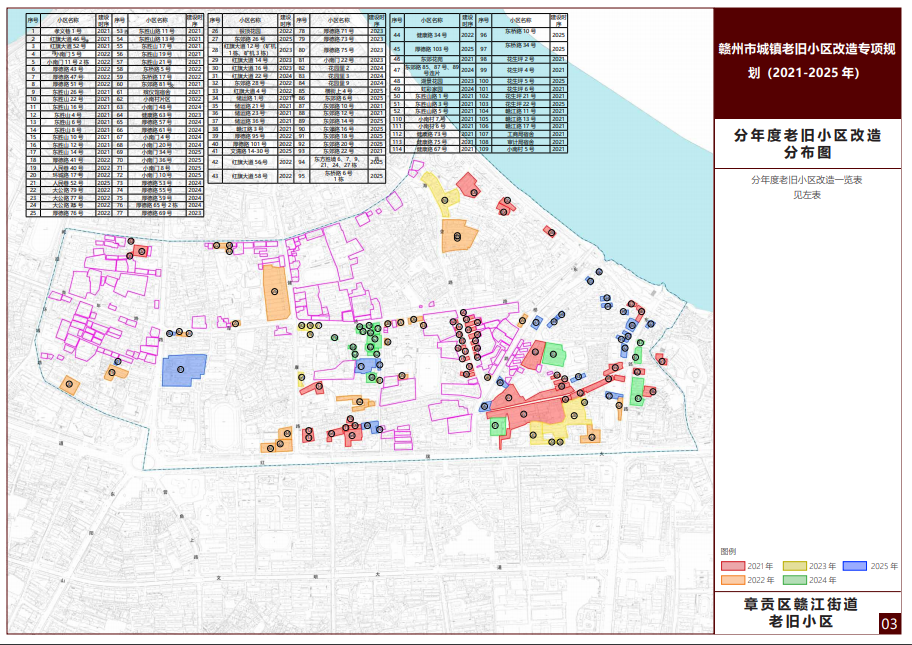The width and height of the screenshot is (912, 645).
Task: Pick the 2025 年 blue legend swatch
Action: tap(855, 566)
